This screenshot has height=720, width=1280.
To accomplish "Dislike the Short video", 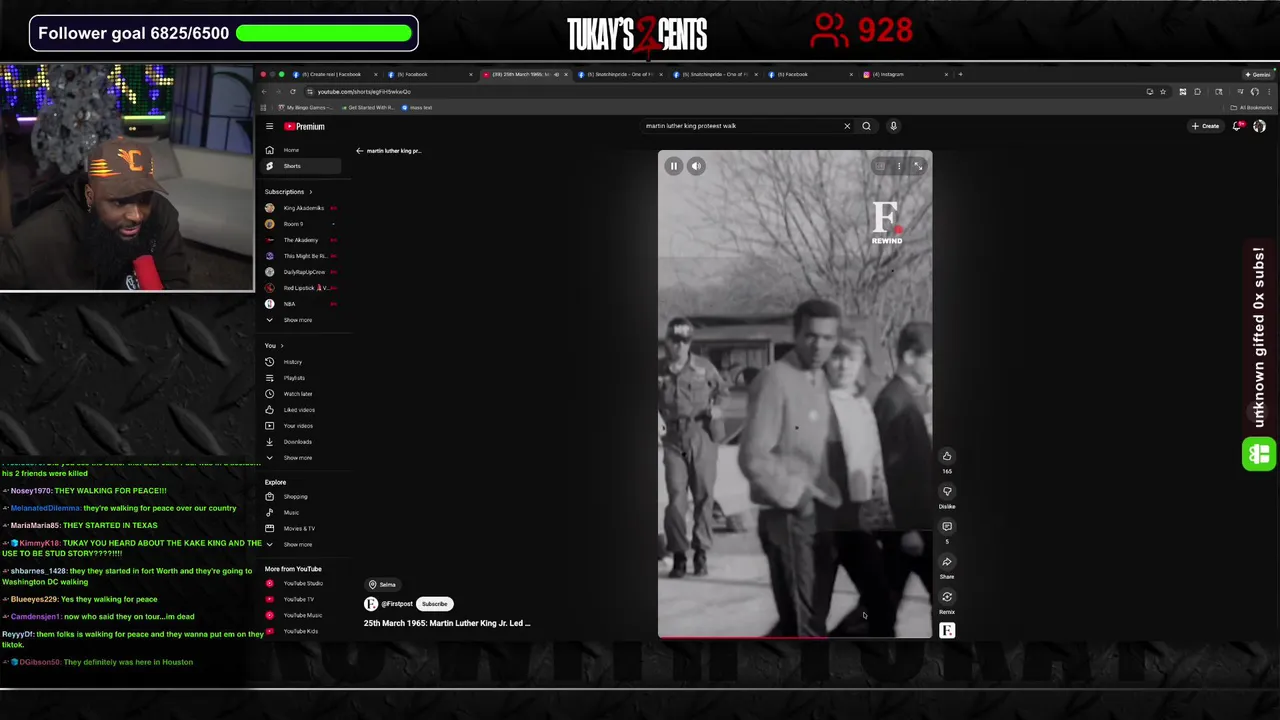I will (947, 491).
